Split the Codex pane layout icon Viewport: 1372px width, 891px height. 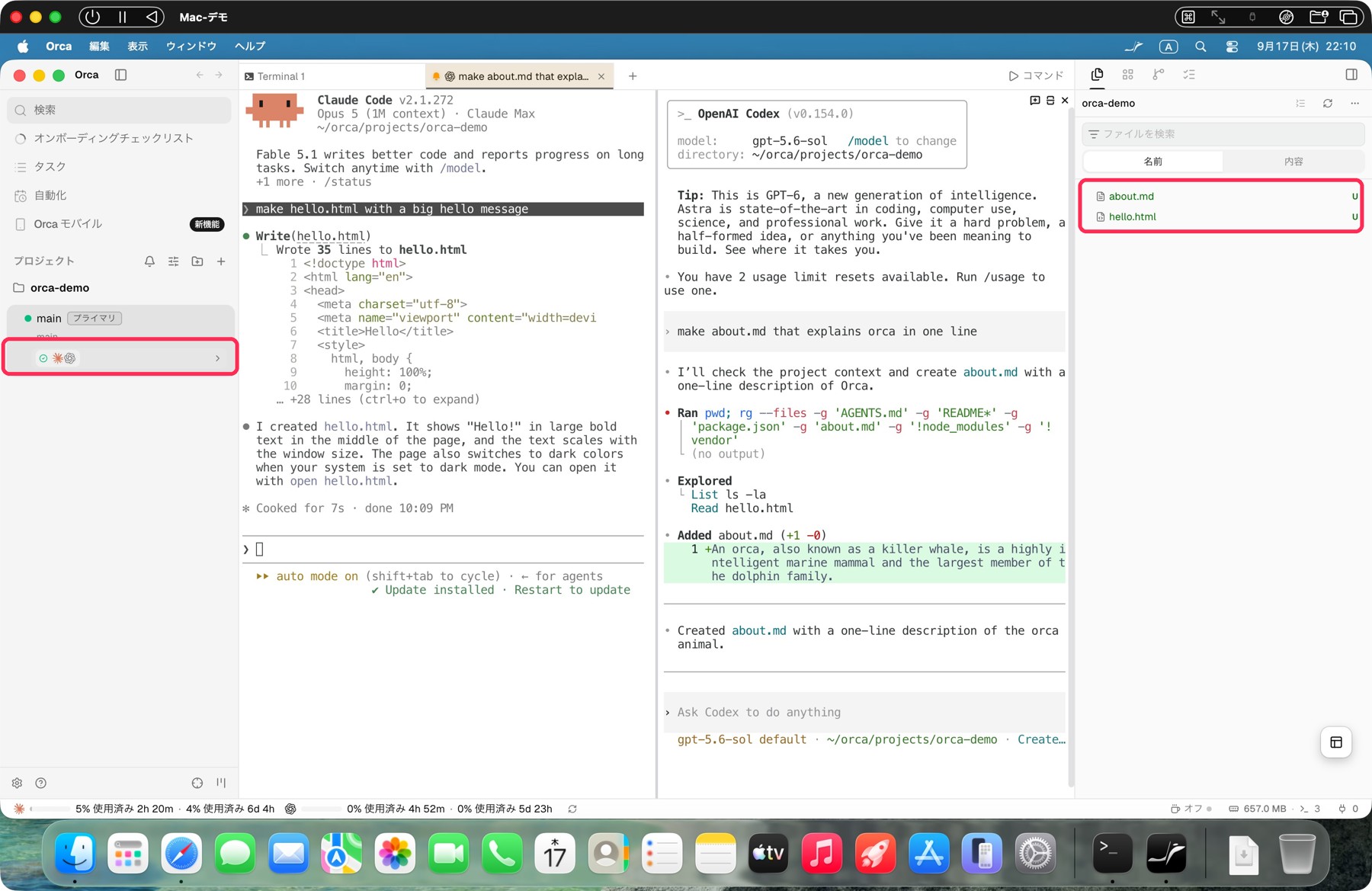1050,100
